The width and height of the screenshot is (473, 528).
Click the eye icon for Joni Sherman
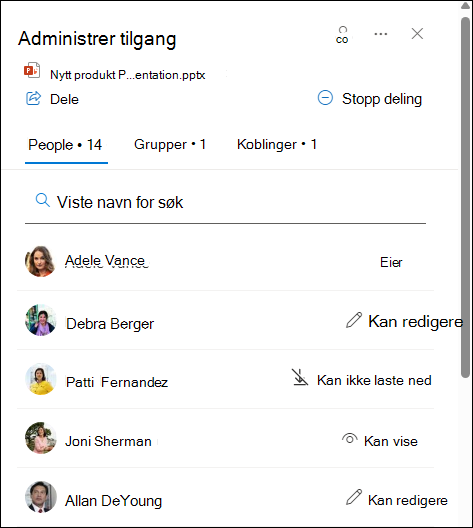pos(349,439)
